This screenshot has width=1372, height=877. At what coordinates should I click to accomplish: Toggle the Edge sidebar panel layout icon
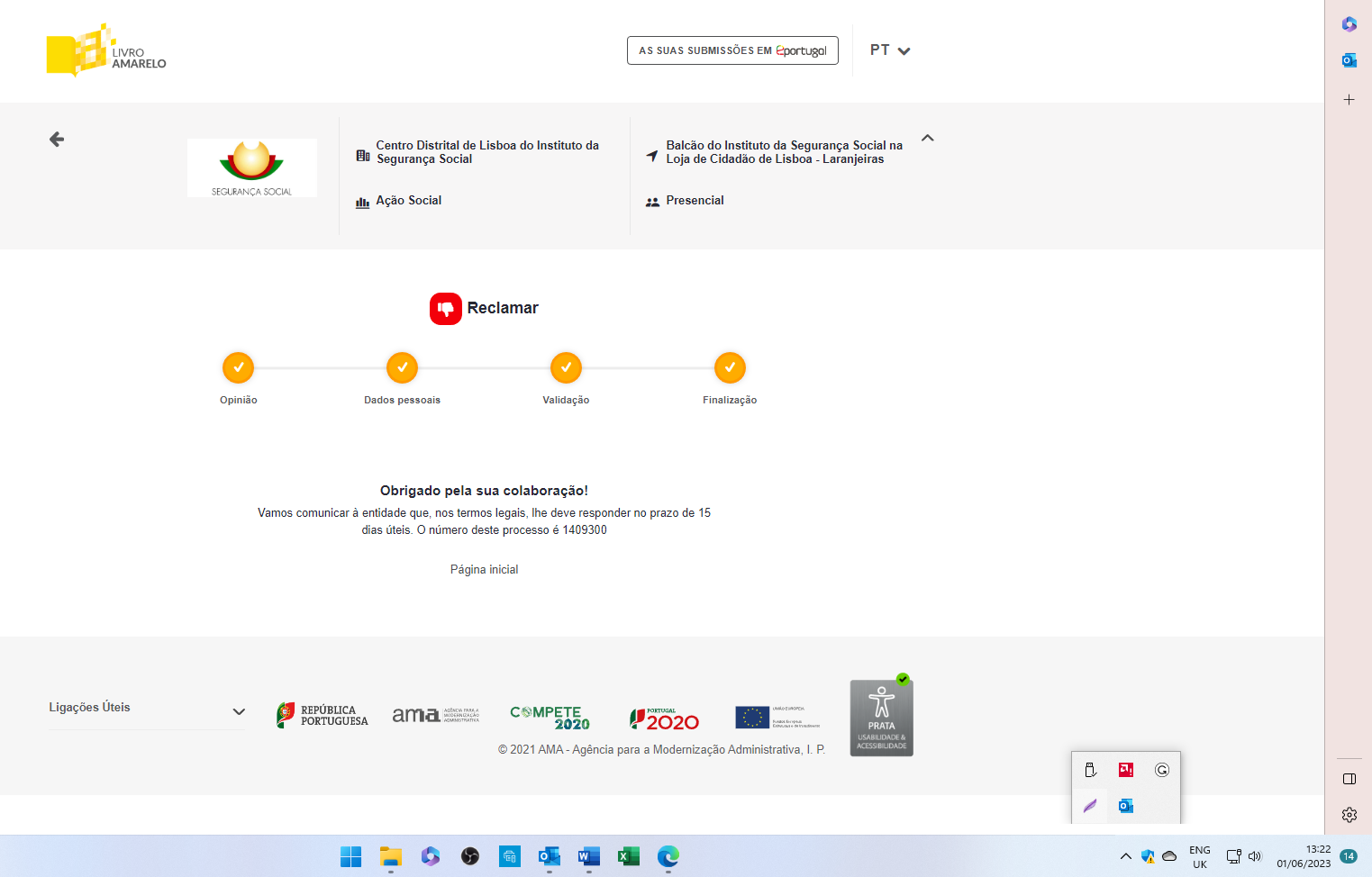(x=1349, y=779)
